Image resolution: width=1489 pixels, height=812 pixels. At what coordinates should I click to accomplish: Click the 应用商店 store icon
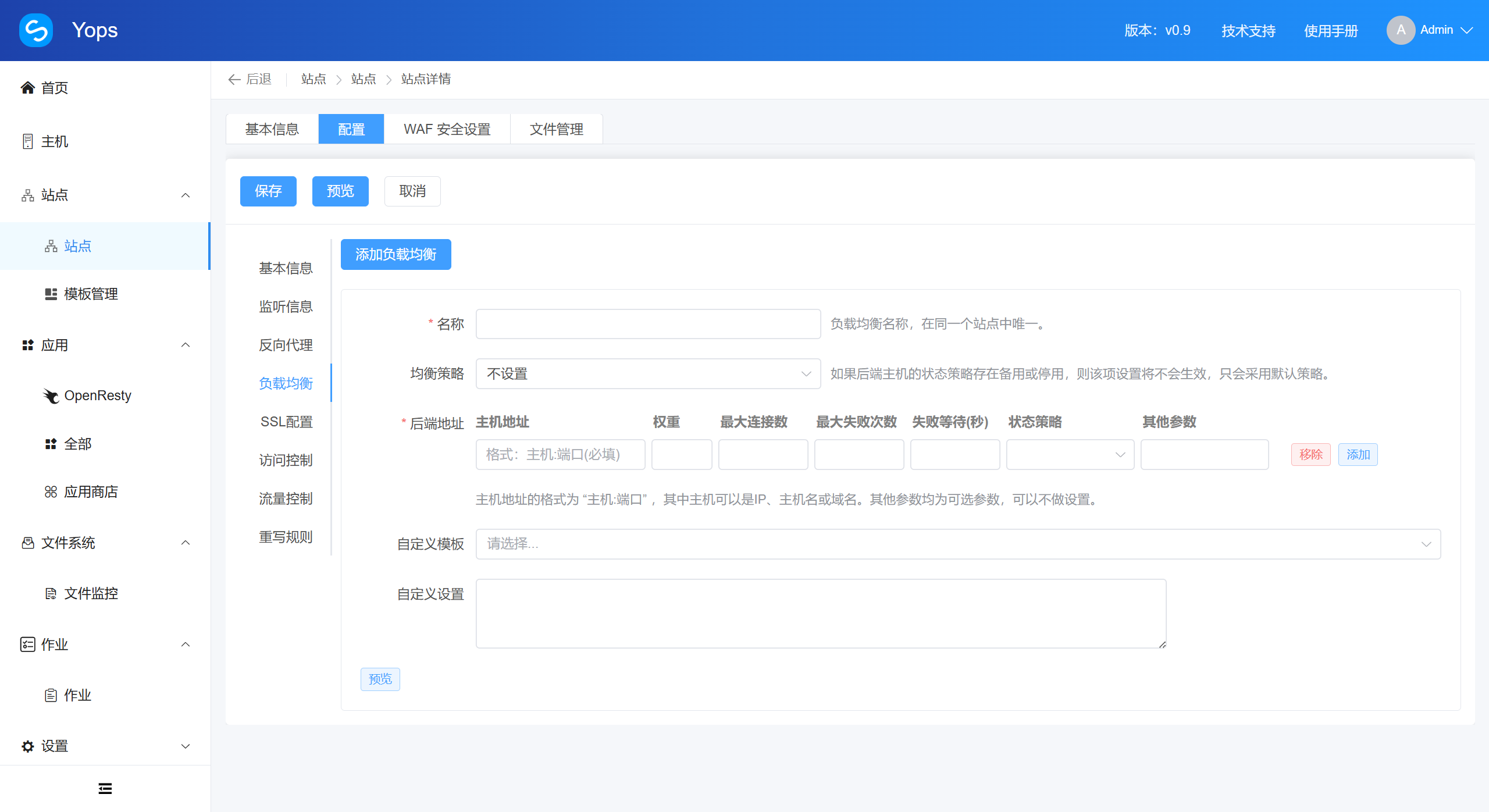[51, 492]
